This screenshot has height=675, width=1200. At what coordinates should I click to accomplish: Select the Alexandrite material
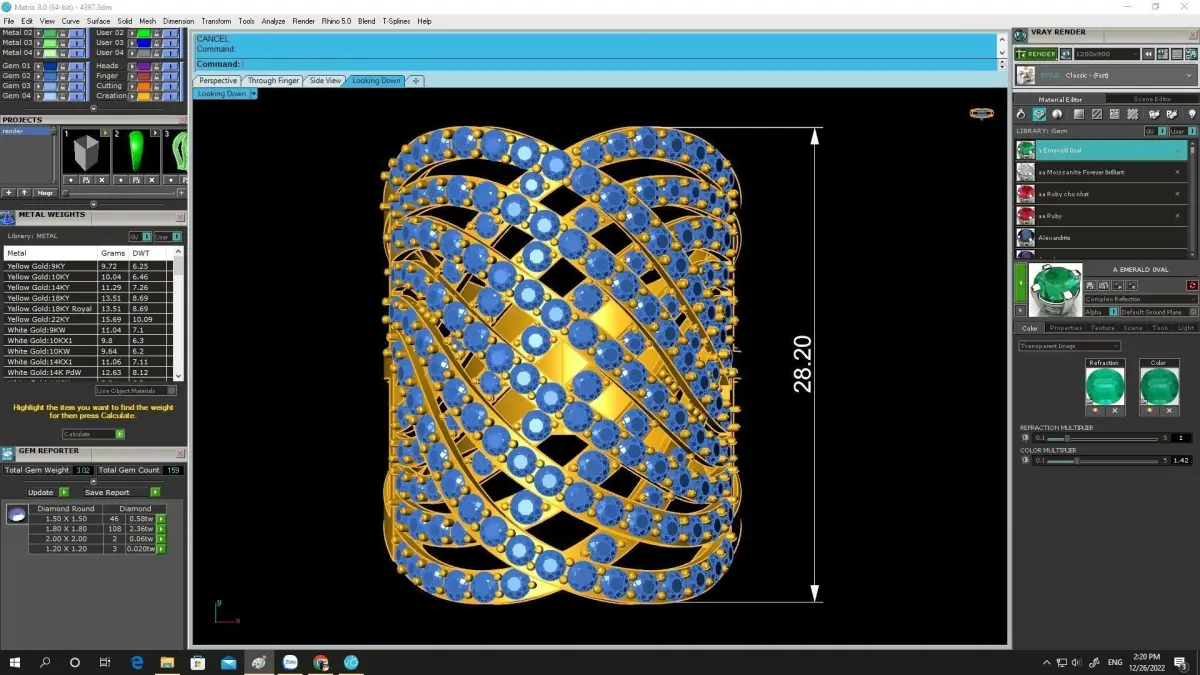1101,238
